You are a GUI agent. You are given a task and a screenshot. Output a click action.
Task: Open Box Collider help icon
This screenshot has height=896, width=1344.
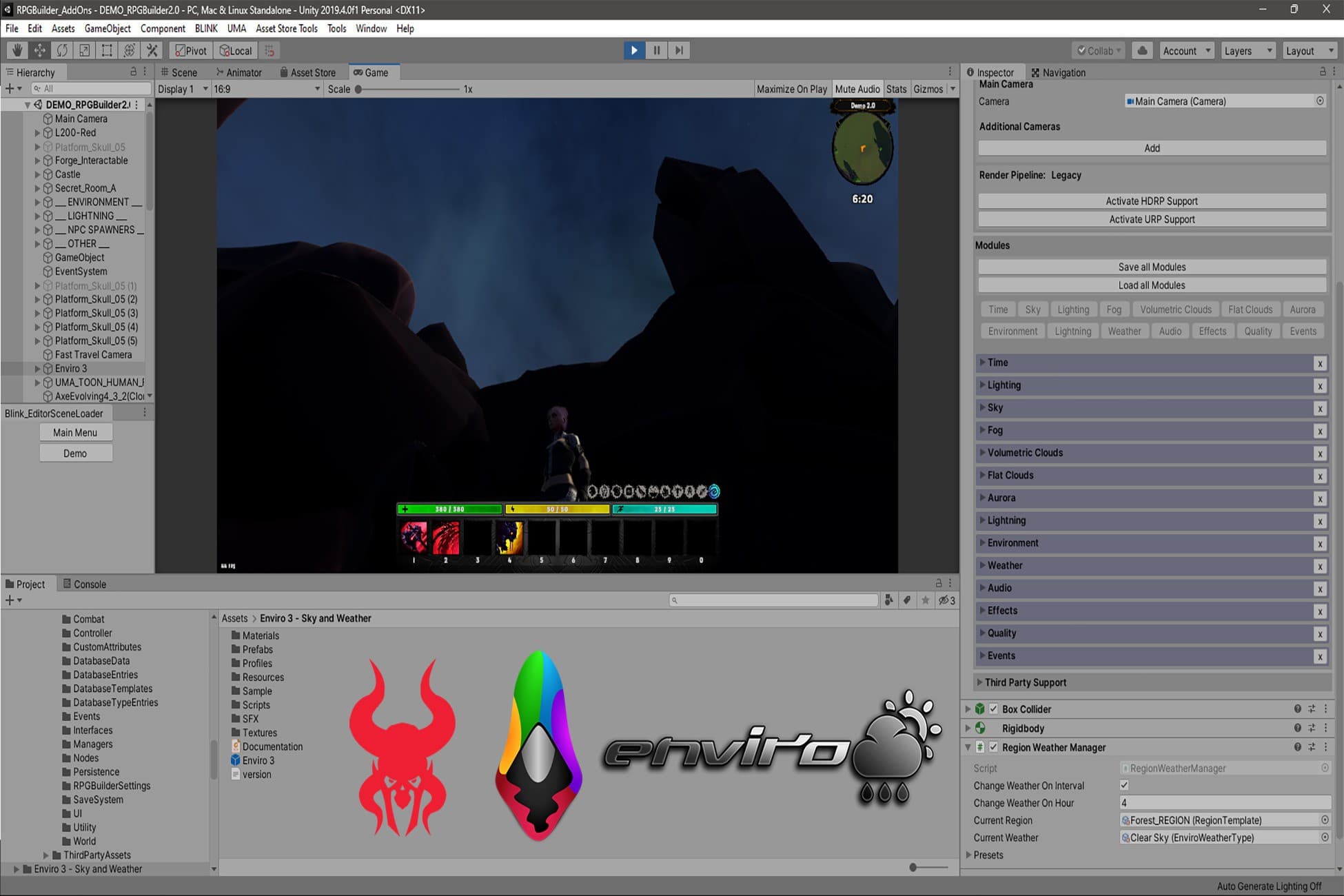(1297, 709)
